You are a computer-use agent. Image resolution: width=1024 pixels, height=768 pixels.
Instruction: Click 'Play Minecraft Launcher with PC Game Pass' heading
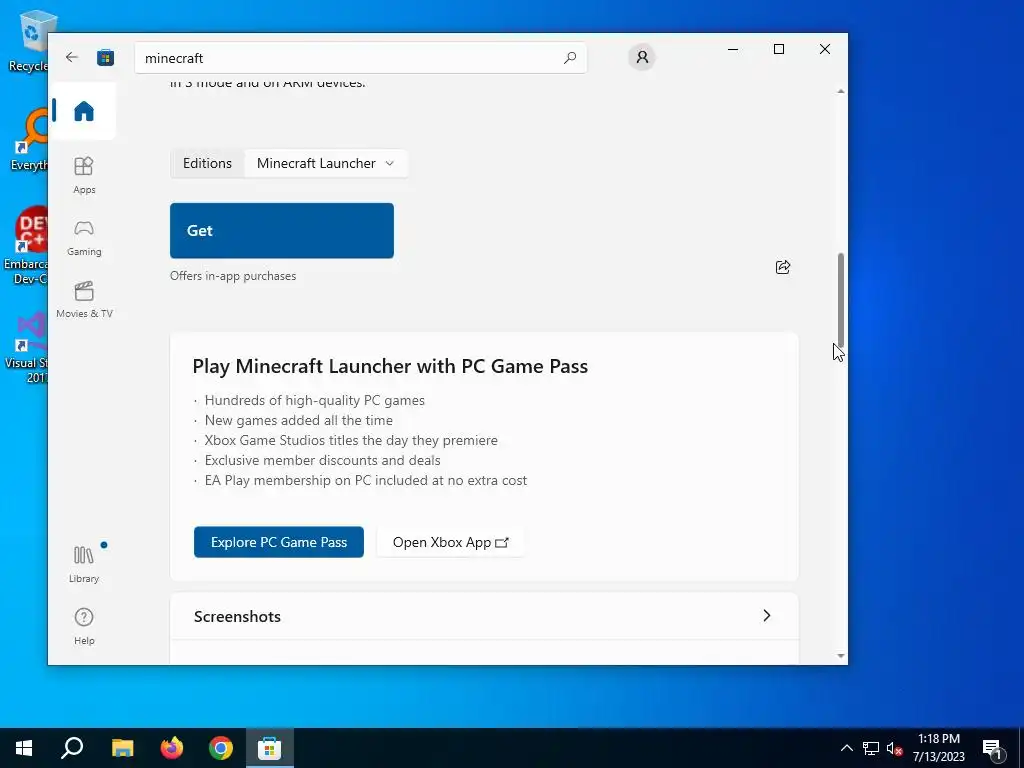click(390, 366)
